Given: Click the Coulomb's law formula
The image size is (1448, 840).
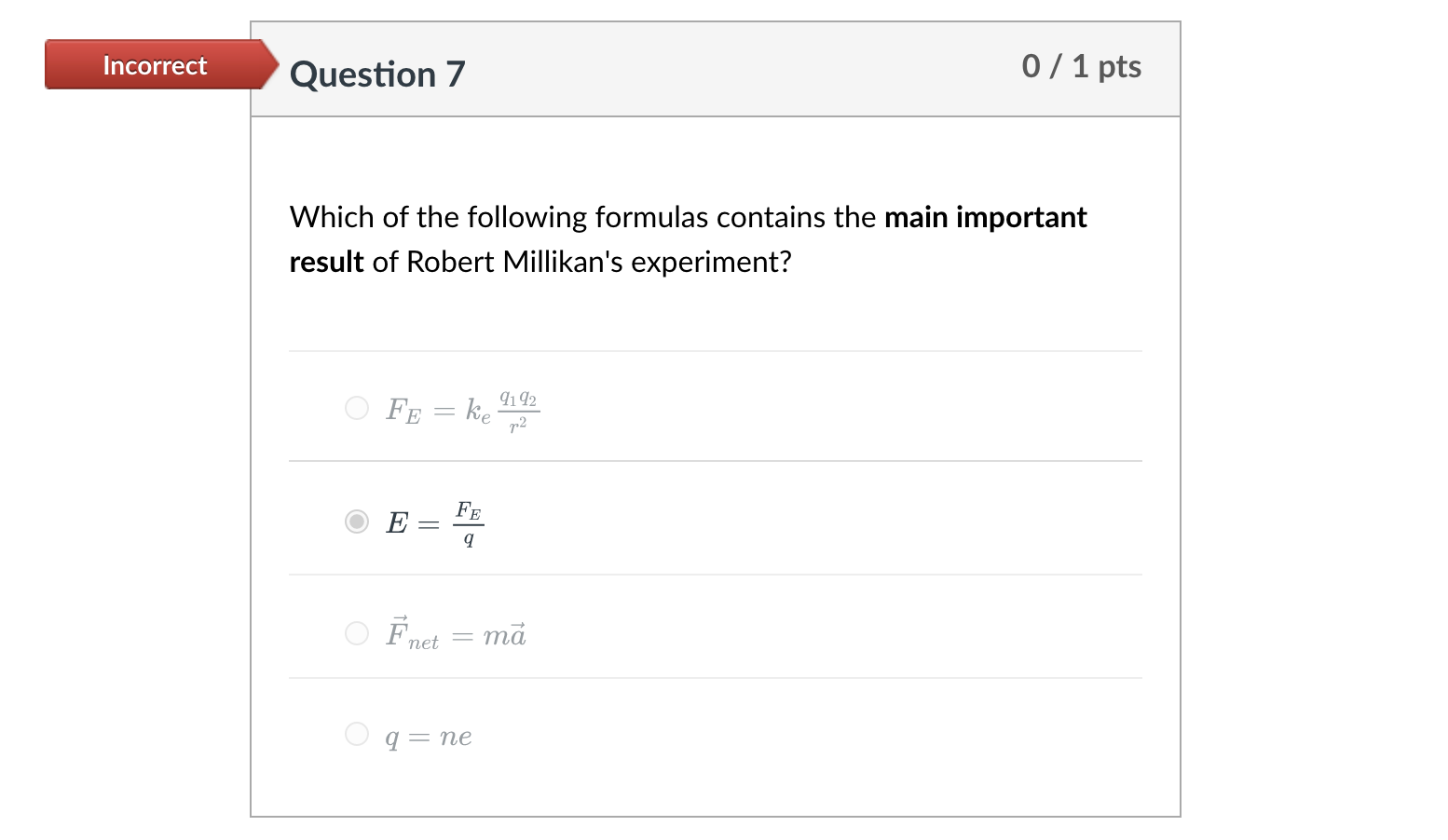Looking at the screenshot, I should click(x=461, y=410).
